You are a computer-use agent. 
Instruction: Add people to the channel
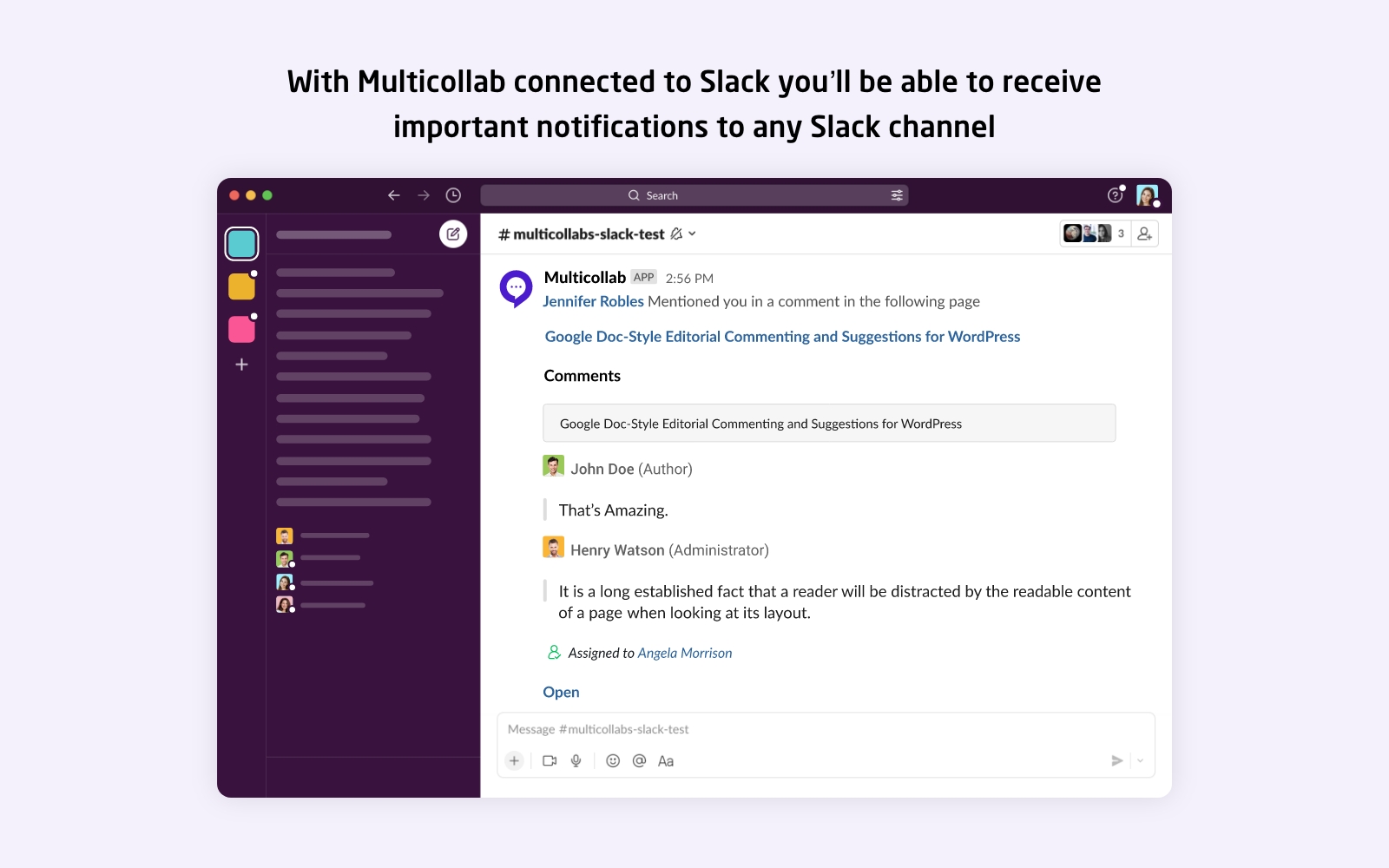click(1144, 233)
